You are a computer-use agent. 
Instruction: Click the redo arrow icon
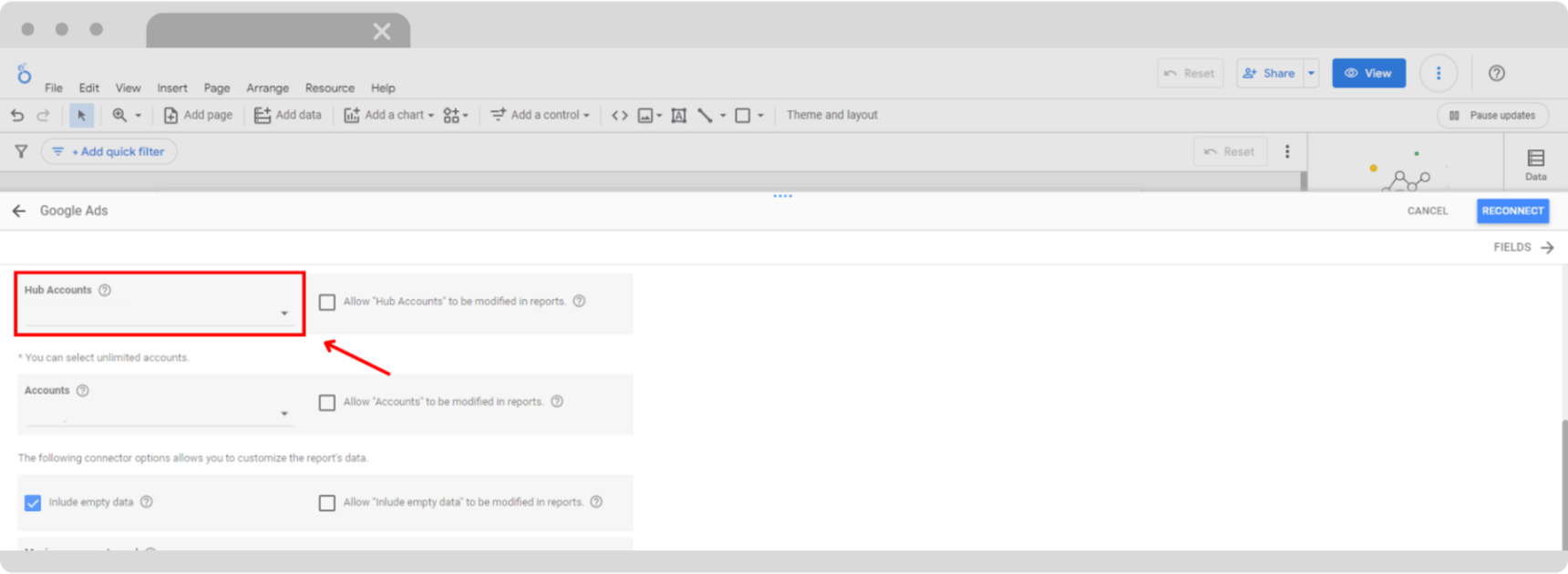point(43,116)
